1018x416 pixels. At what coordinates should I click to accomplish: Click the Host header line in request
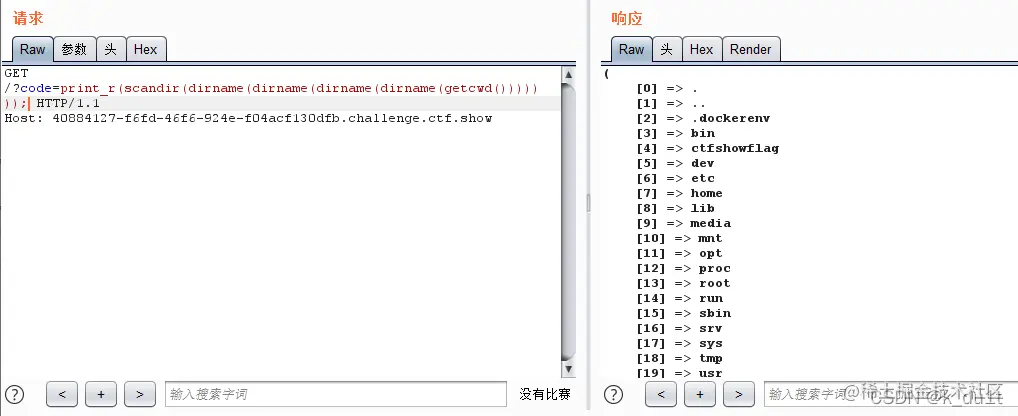(x=248, y=118)
